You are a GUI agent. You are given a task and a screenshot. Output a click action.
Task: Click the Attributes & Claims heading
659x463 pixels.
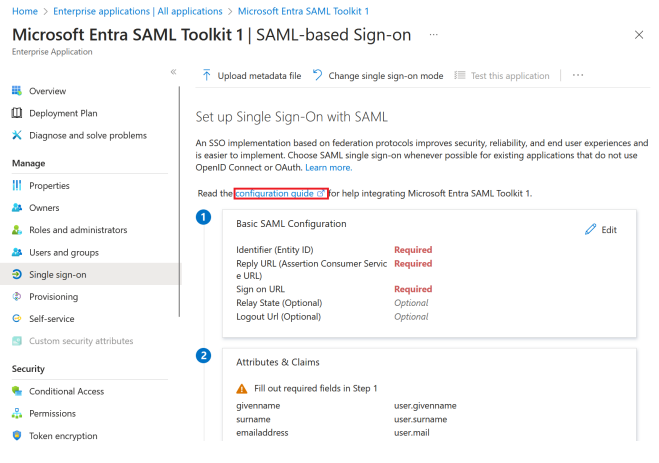coord(277,362)
